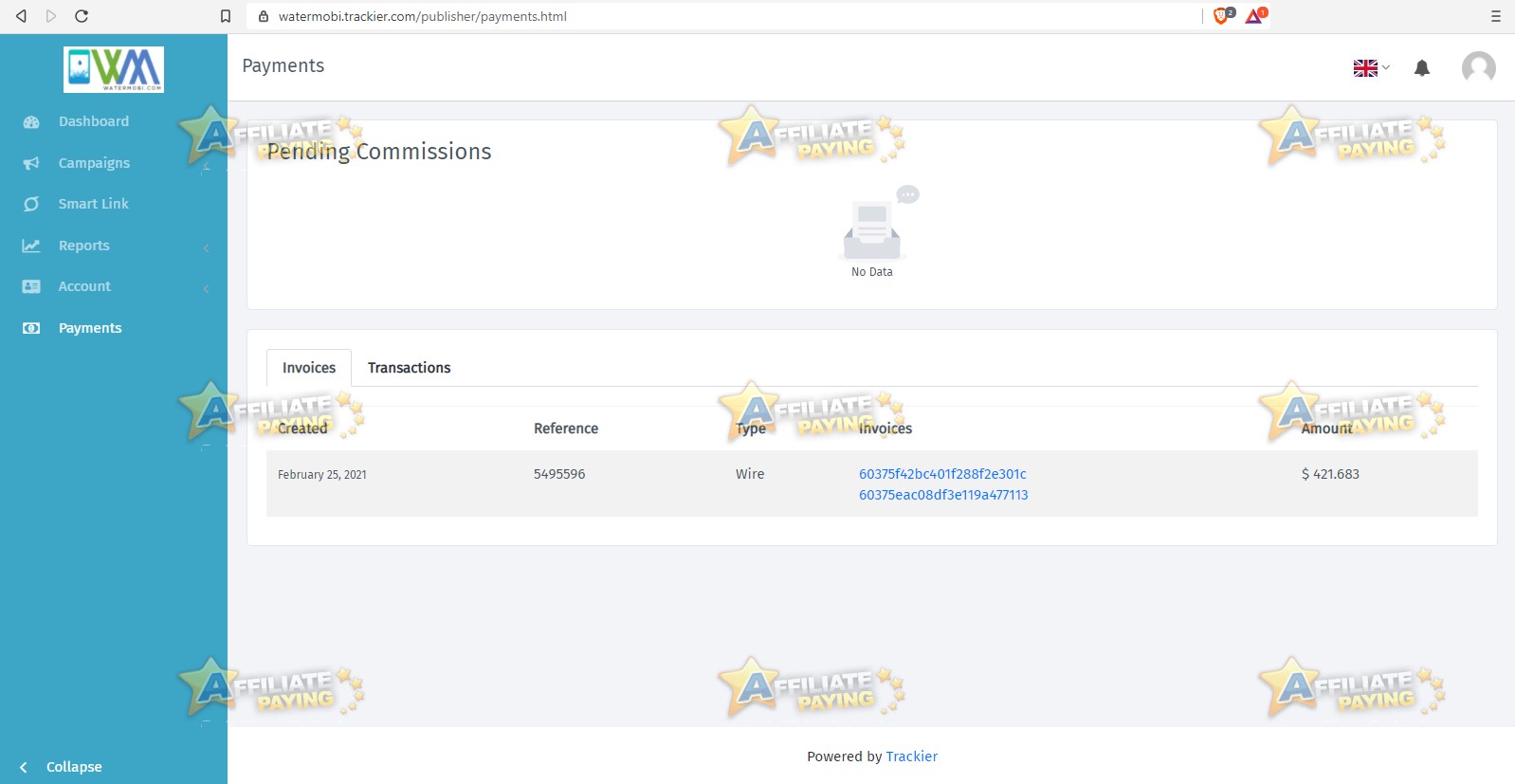
Task: Click Collapse label in sidebar
Action: coord(74,767)
